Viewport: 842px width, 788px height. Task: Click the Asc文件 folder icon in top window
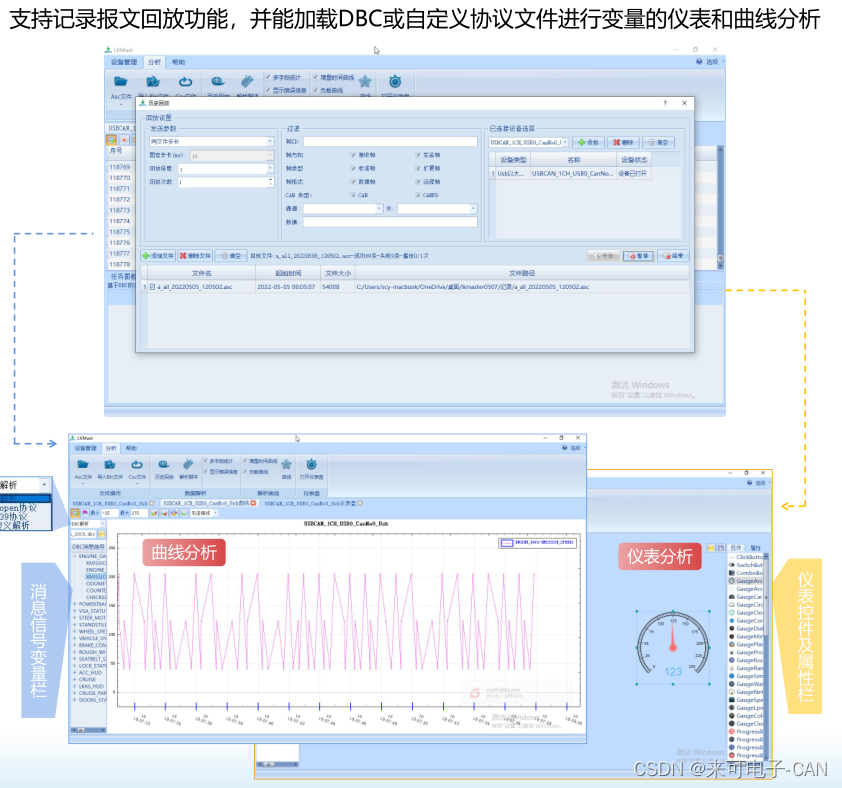coord(121,82)
